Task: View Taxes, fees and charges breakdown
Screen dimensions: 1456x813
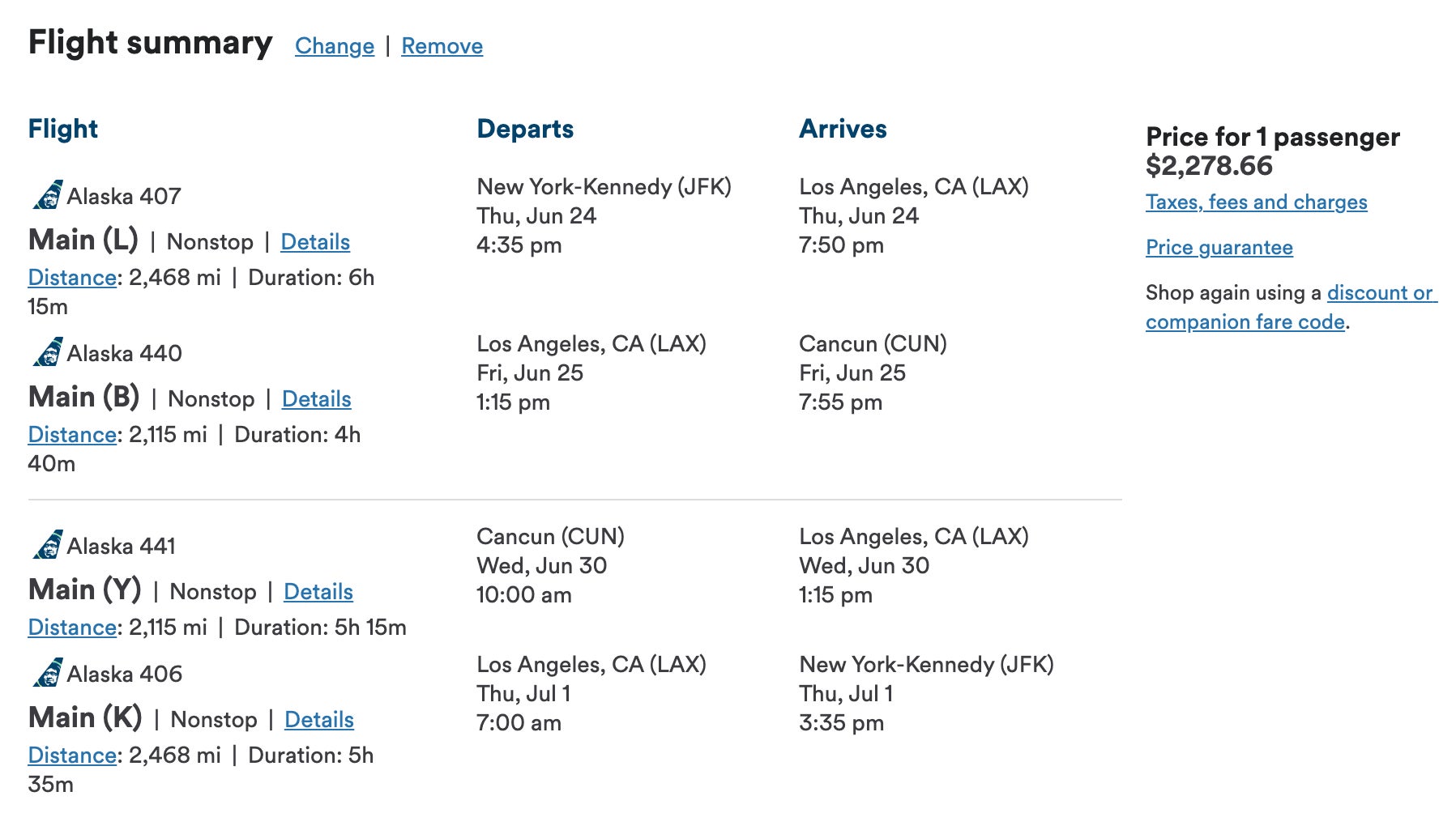Action: tap(1255, 202)
